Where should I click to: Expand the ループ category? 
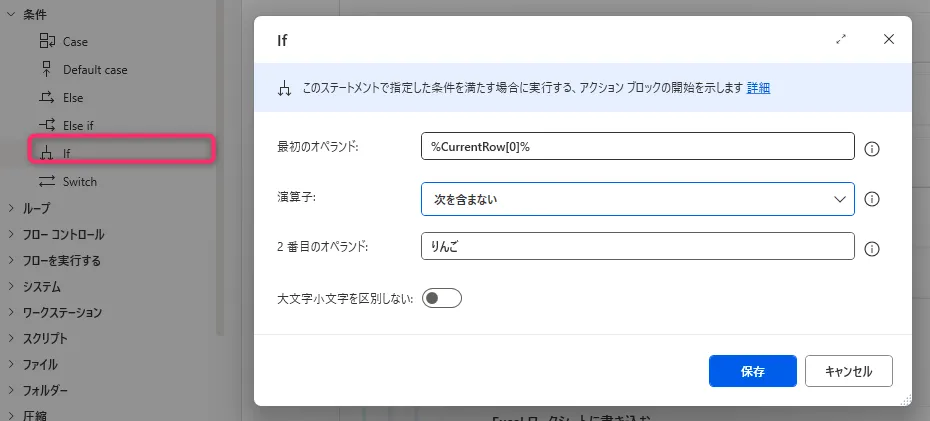(11, 208)
